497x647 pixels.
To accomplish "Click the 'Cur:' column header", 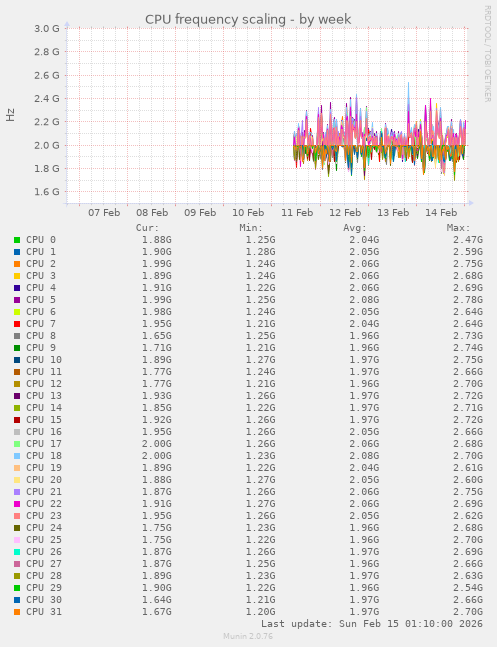I will point(147,228).
